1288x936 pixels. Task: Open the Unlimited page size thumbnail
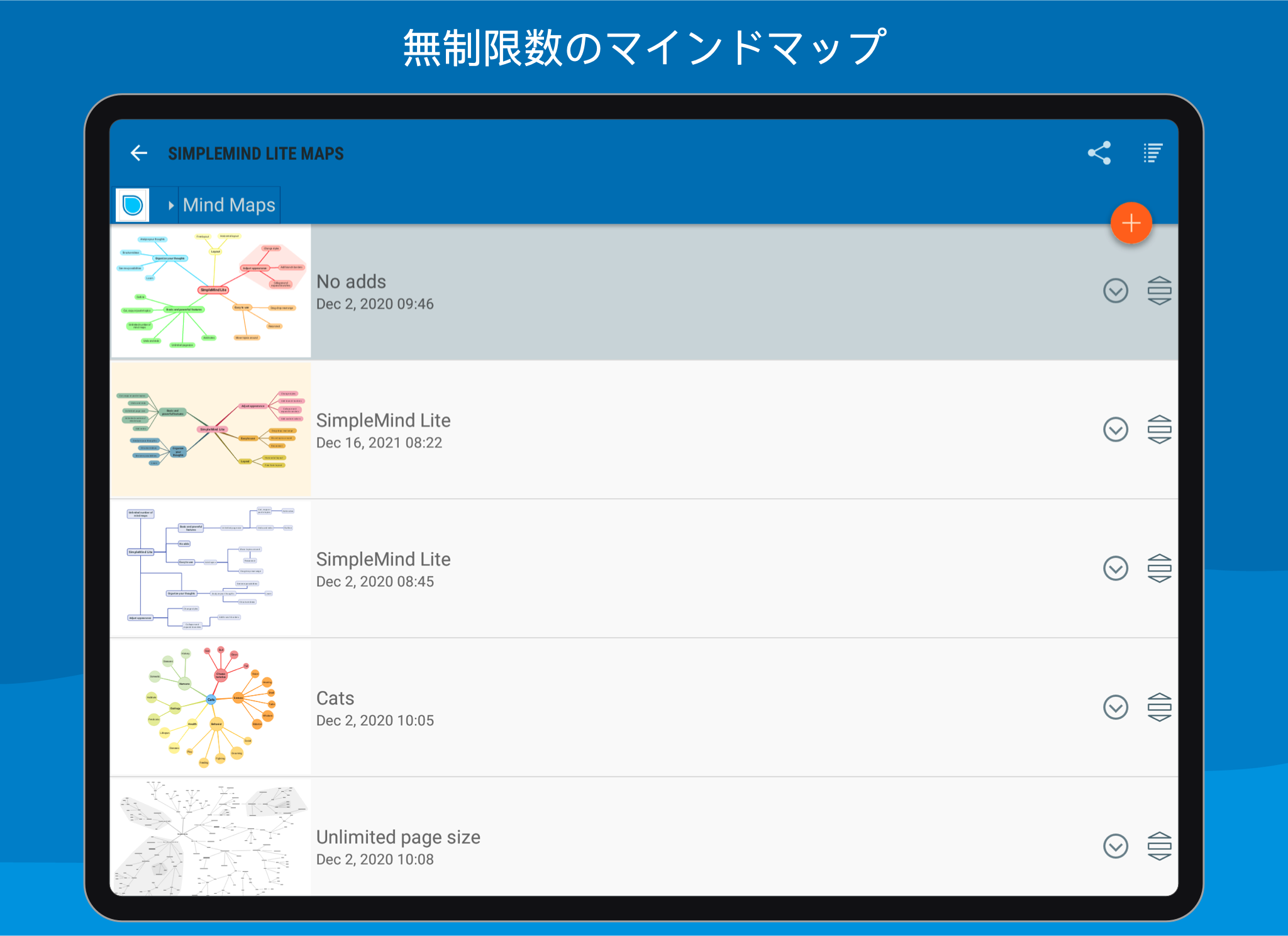click(x=211, y=837)
